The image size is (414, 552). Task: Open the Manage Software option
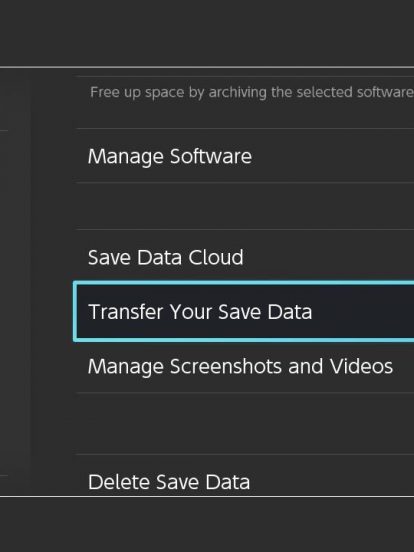(245, 156)
